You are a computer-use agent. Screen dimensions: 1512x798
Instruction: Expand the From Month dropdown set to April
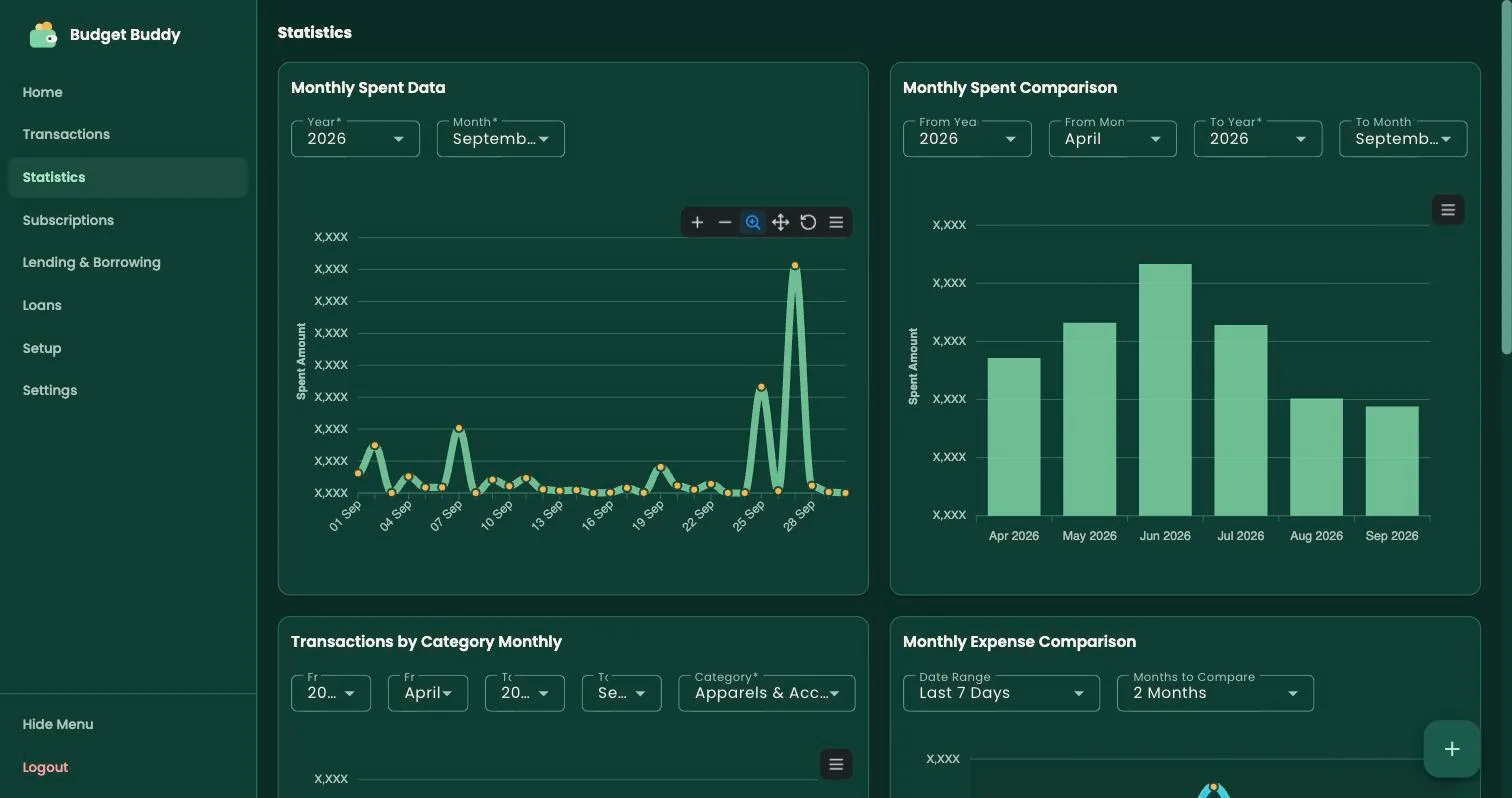click(1112, 138)
